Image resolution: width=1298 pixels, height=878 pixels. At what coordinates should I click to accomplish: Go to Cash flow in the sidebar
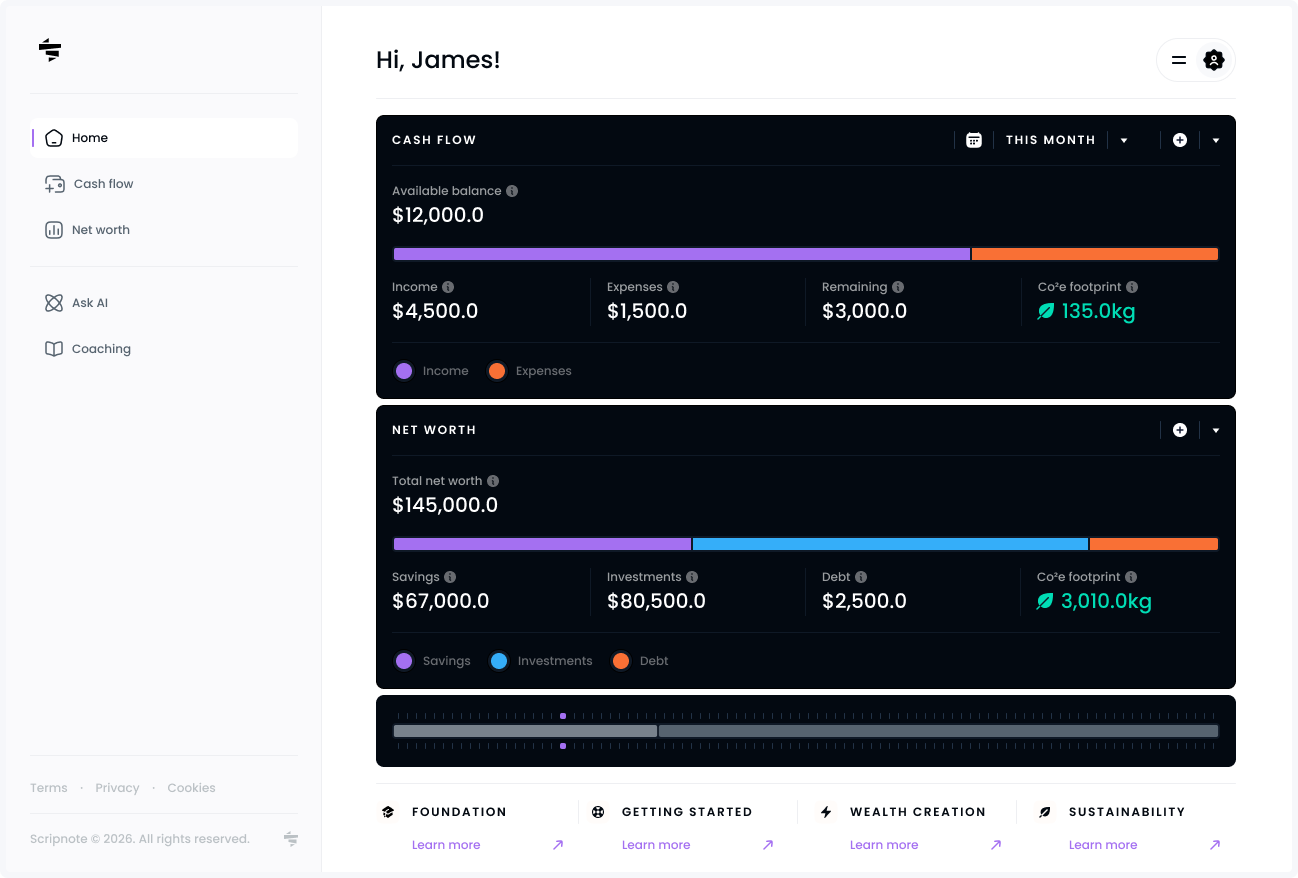[103, 184]
